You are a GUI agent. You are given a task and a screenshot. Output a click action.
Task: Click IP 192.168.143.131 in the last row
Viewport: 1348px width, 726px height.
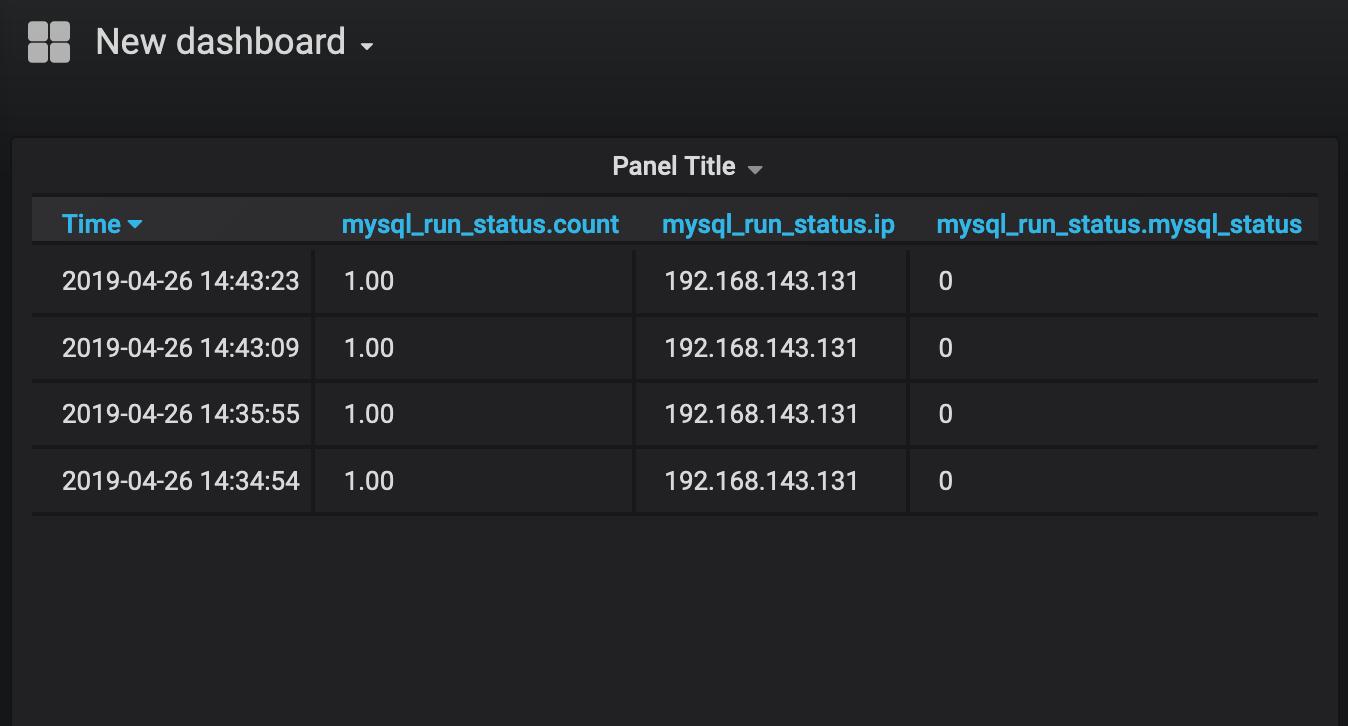tap(761, 481)
